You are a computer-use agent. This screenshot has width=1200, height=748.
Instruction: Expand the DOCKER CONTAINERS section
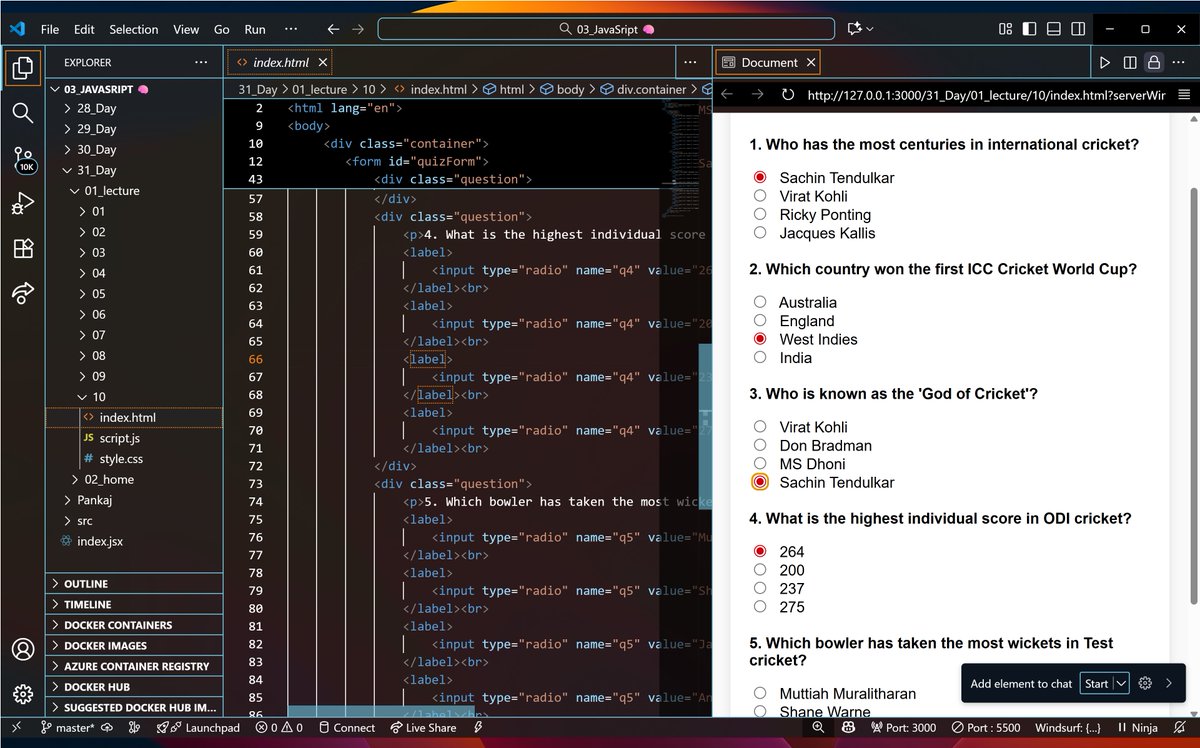(134, 625)
